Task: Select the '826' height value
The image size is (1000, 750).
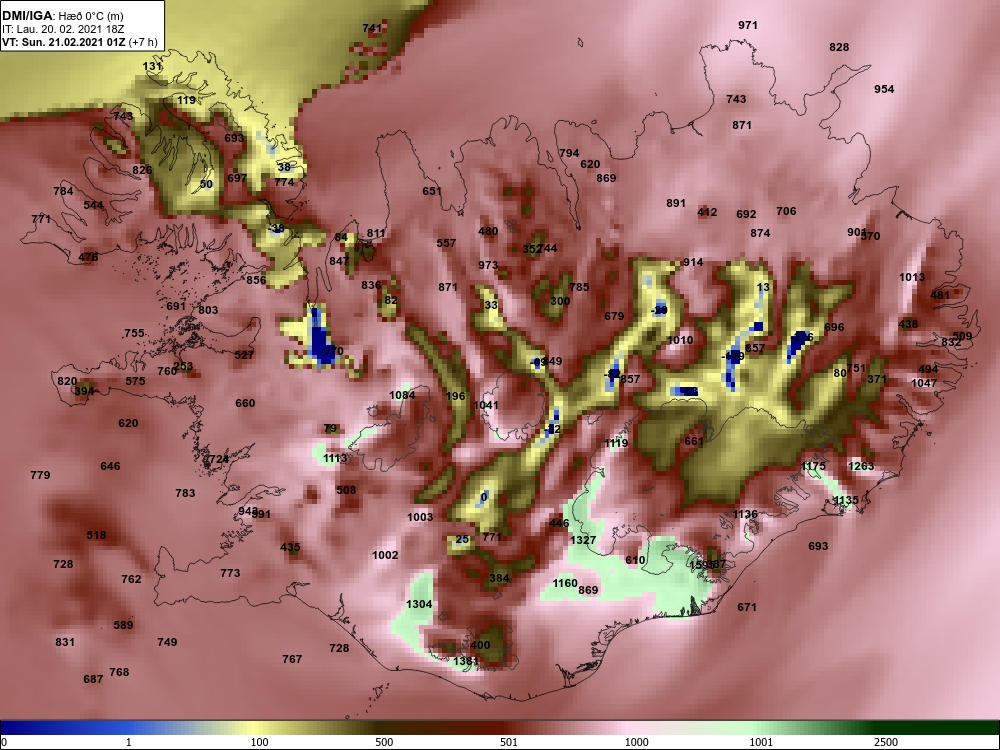Action: point(142,170)
